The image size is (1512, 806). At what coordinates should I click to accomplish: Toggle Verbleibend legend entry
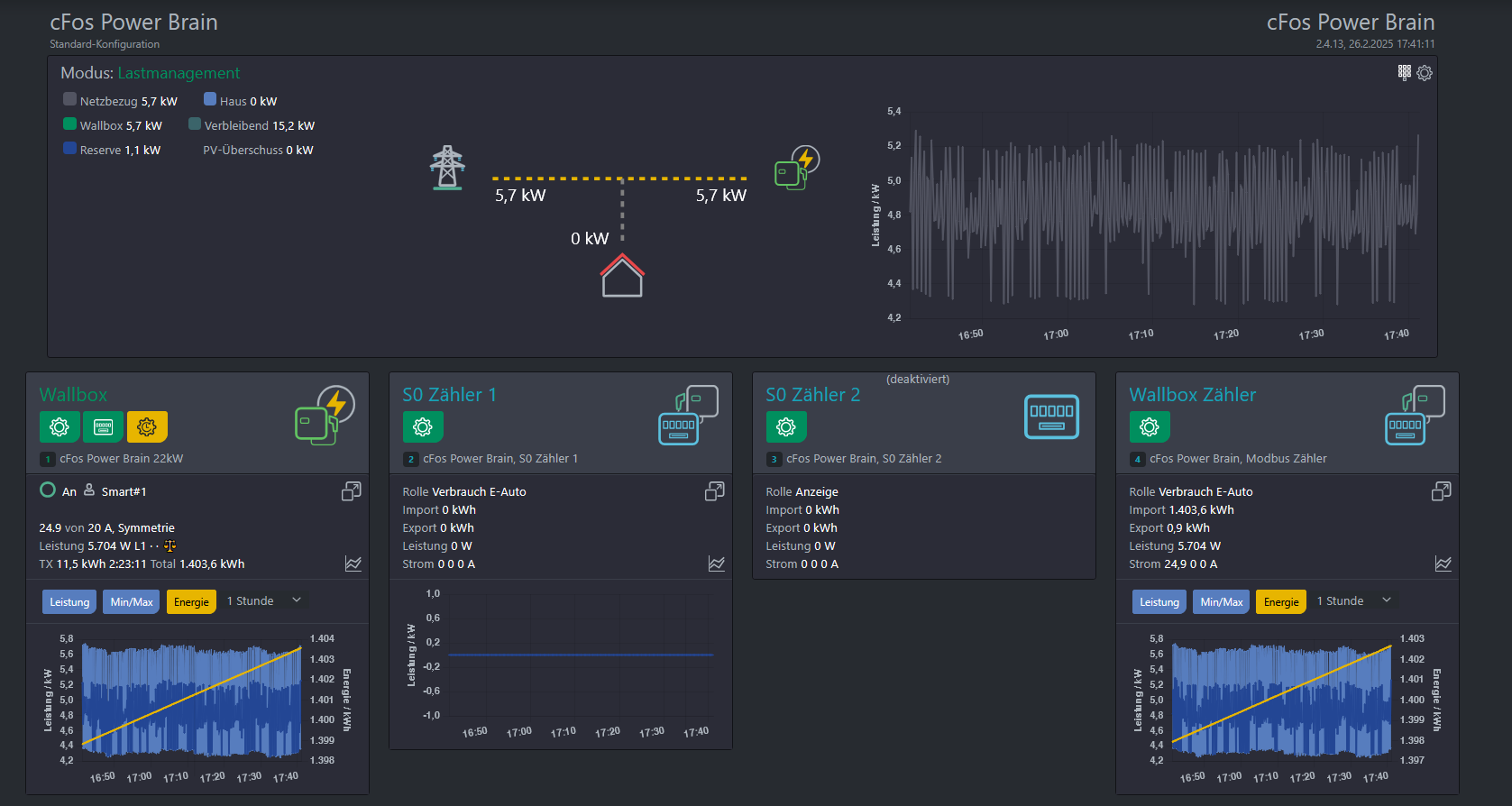[252, 125]
